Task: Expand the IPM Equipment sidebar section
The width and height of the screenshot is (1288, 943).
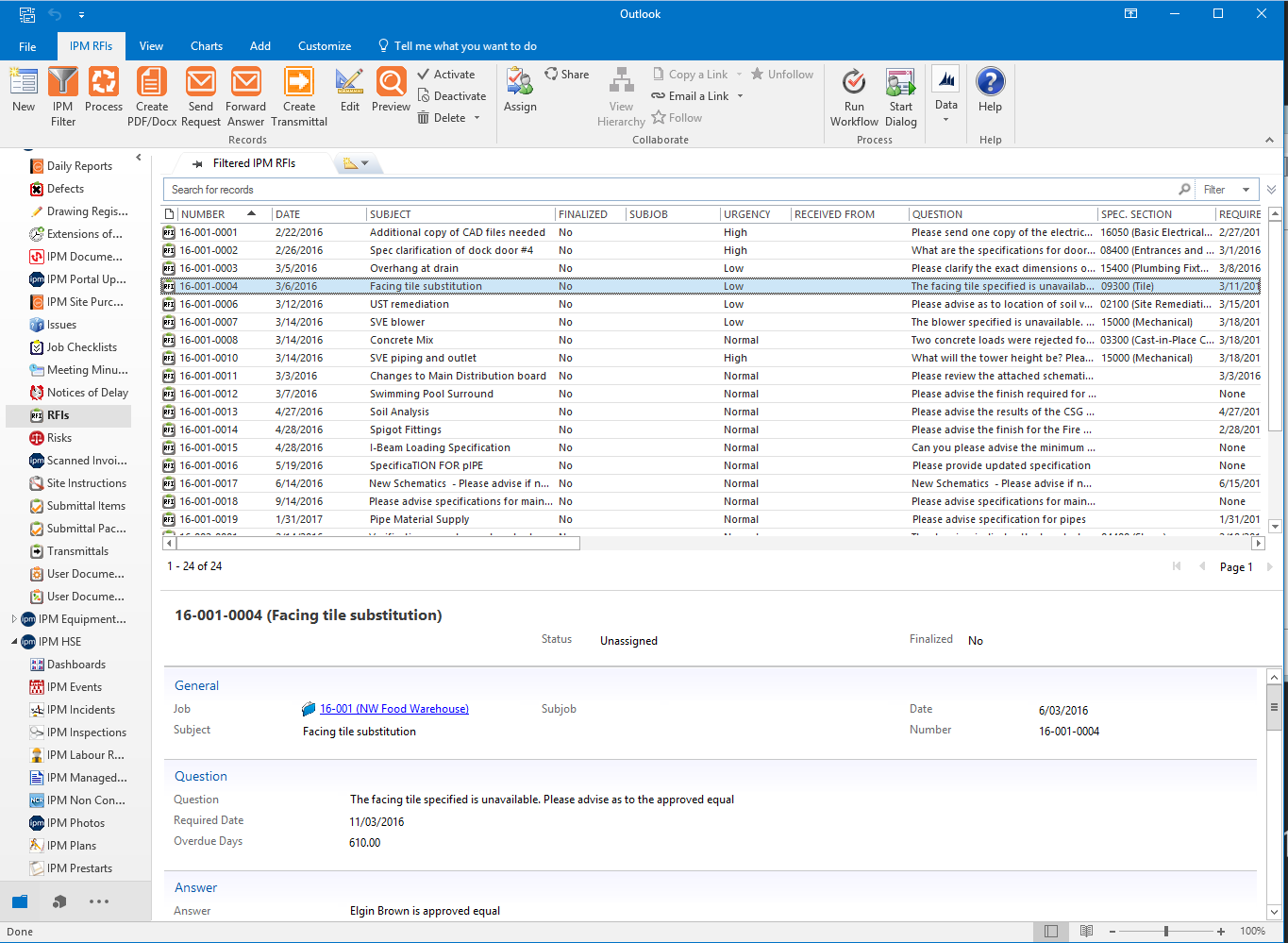Action: 12,618
